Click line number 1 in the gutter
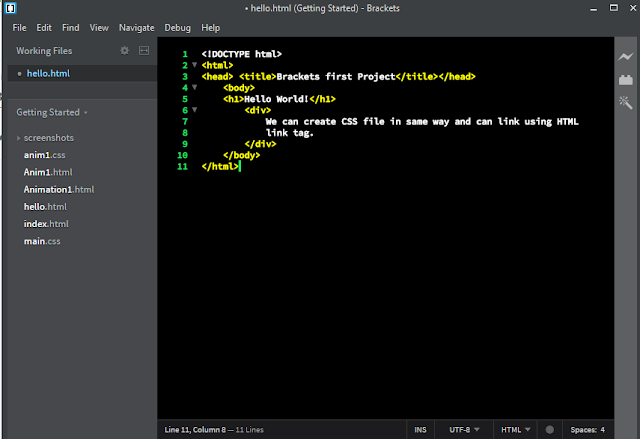Screen dimensions: 640x439 185,54
